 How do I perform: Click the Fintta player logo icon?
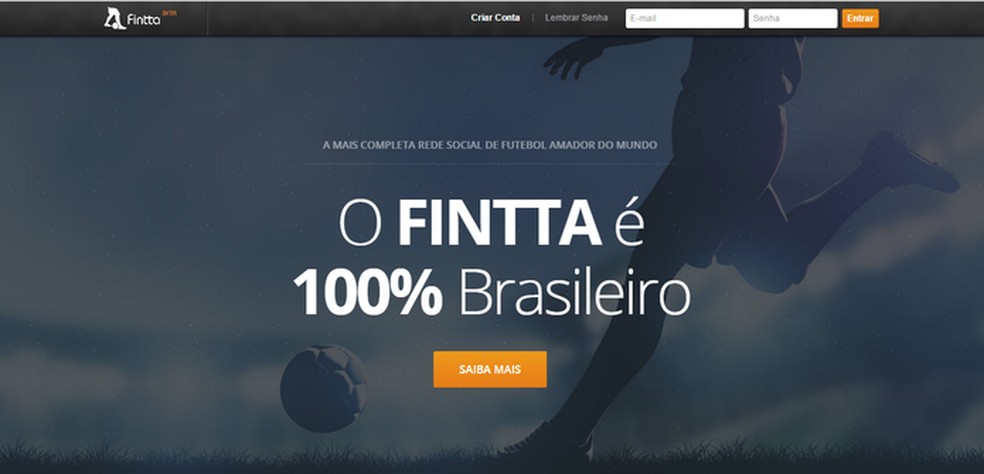pos(114,18)
